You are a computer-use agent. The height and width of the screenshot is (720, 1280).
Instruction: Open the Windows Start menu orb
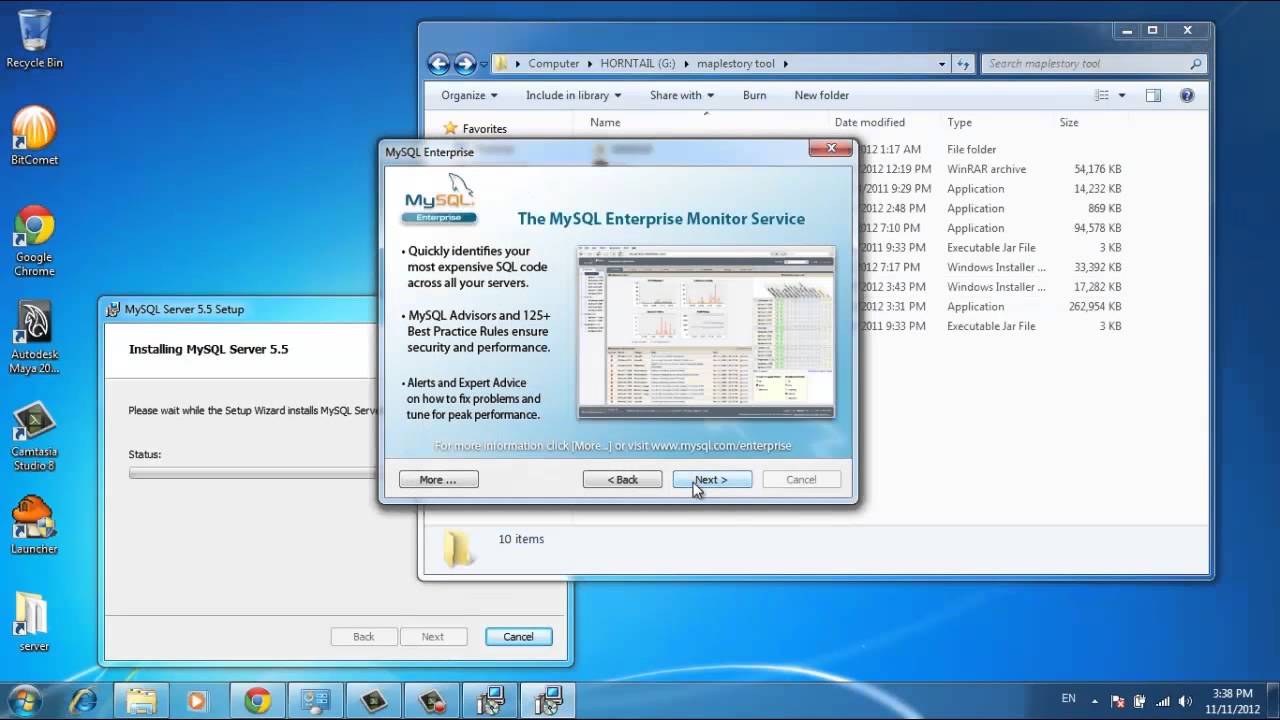point(24,700)
